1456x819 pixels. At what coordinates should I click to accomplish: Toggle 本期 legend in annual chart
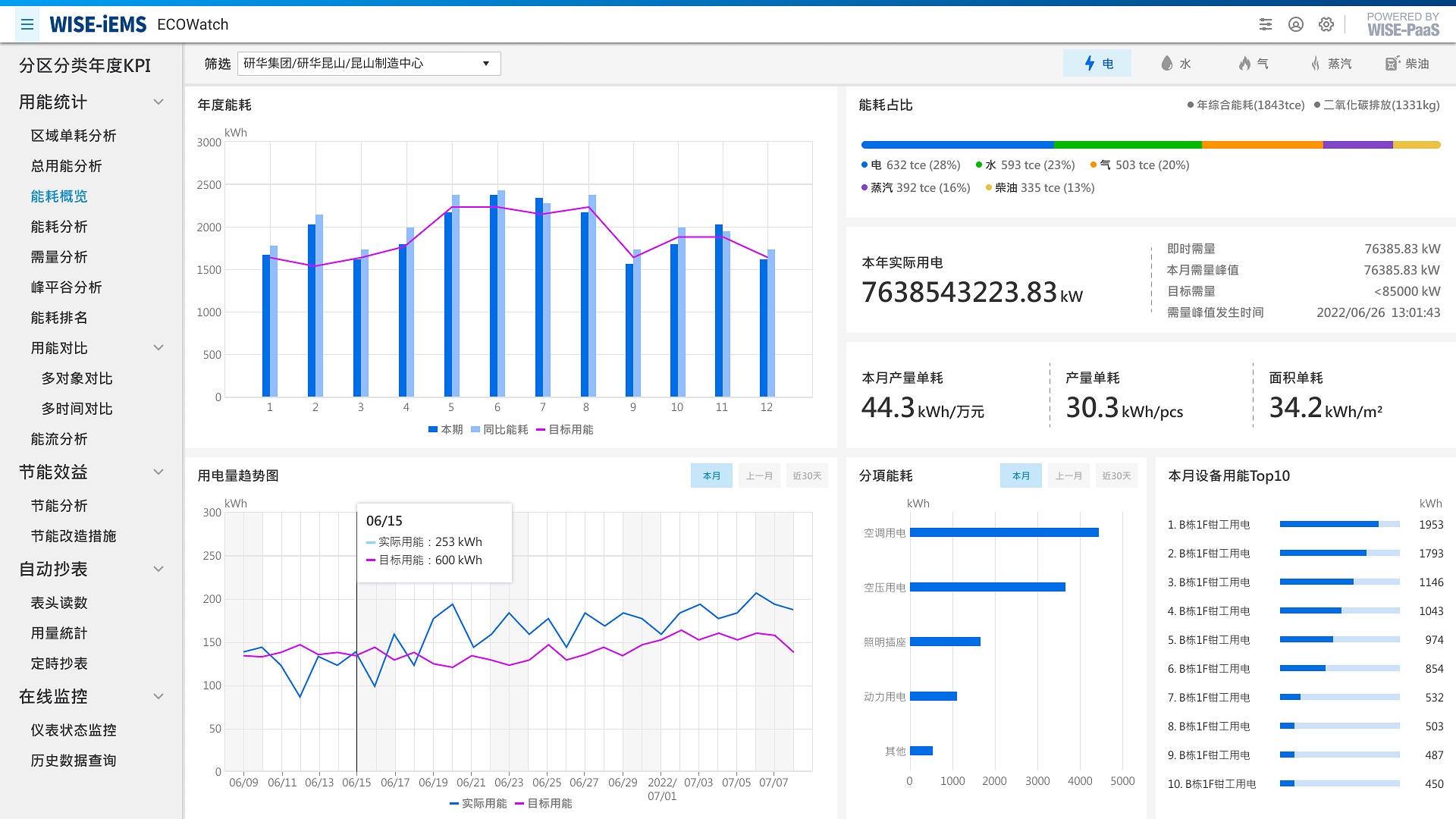[445, 429]
